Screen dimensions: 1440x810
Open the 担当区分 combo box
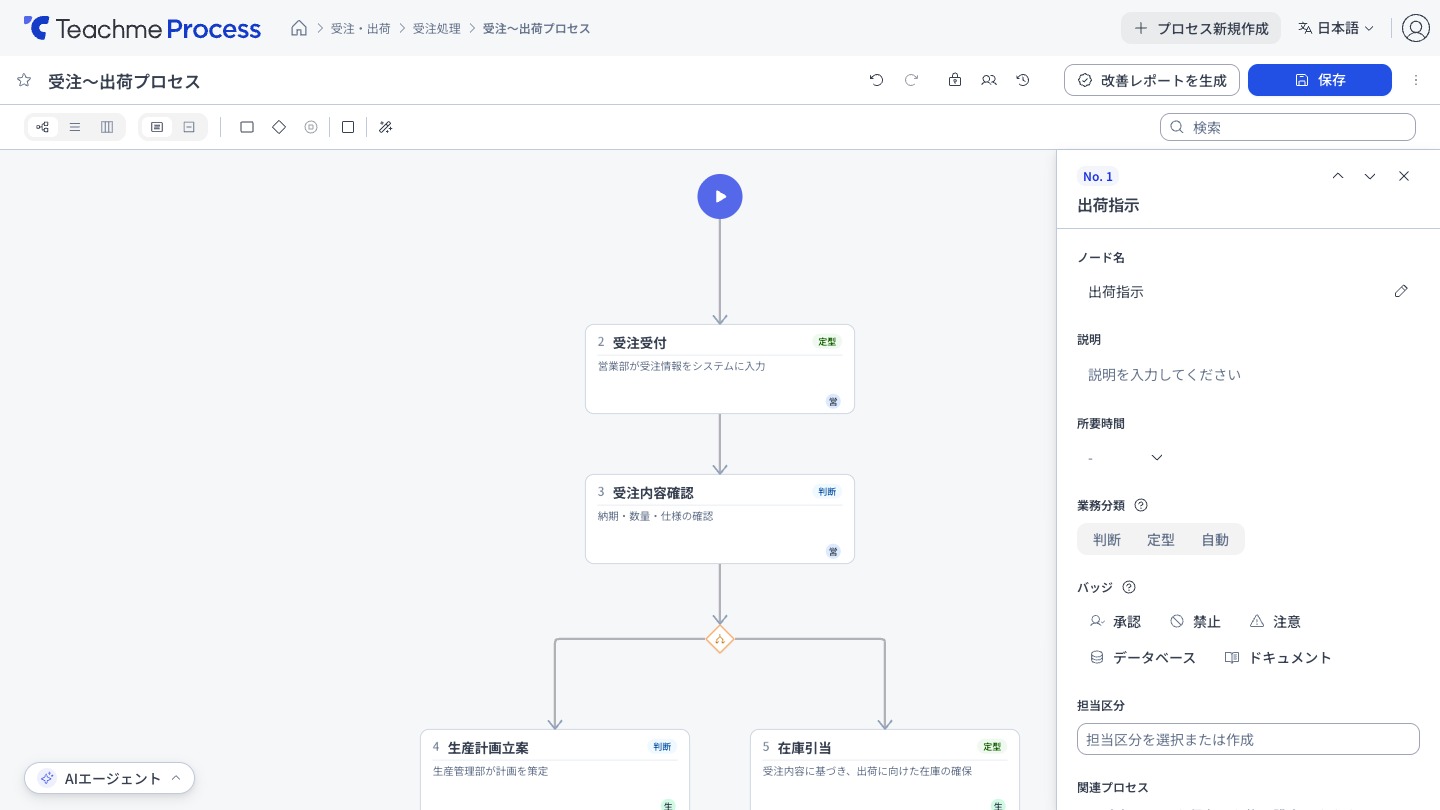[1248, 739]
